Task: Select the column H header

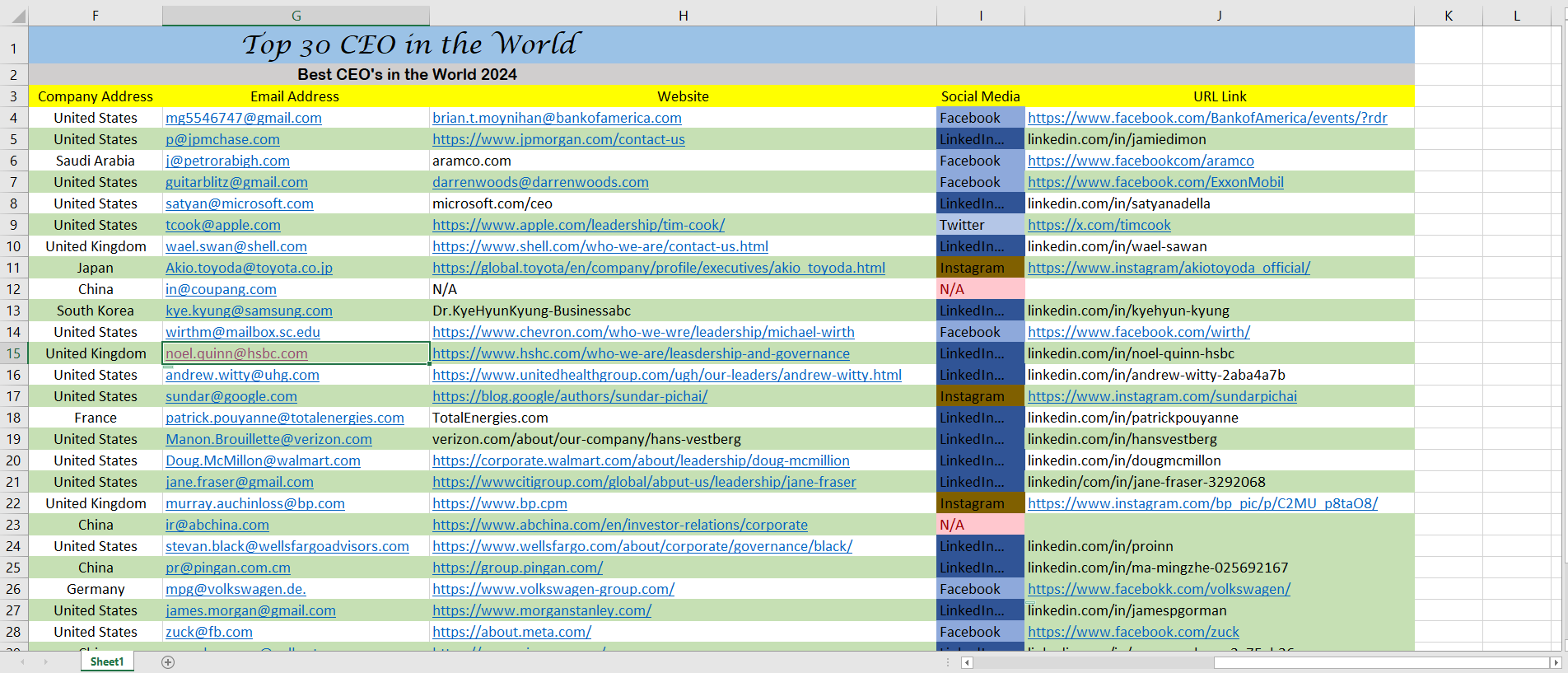Action: click(x=683, y=16)
